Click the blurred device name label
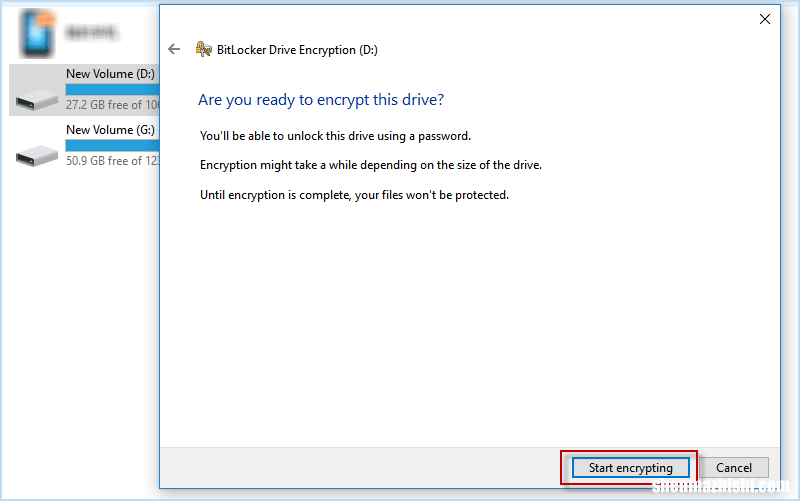The width and height of the screenshot is (800, 501). [91, 33]
